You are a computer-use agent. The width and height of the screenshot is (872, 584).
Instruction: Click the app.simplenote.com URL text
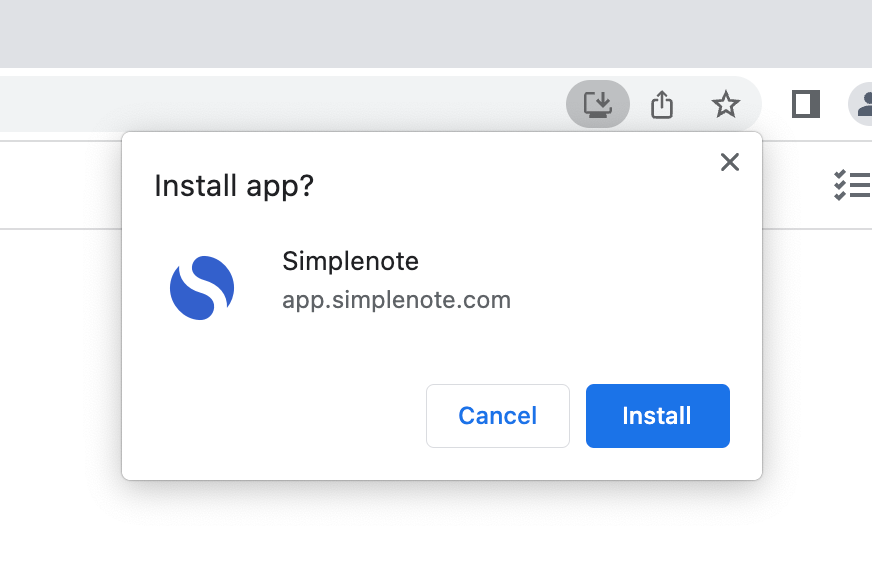pos(396,300)
